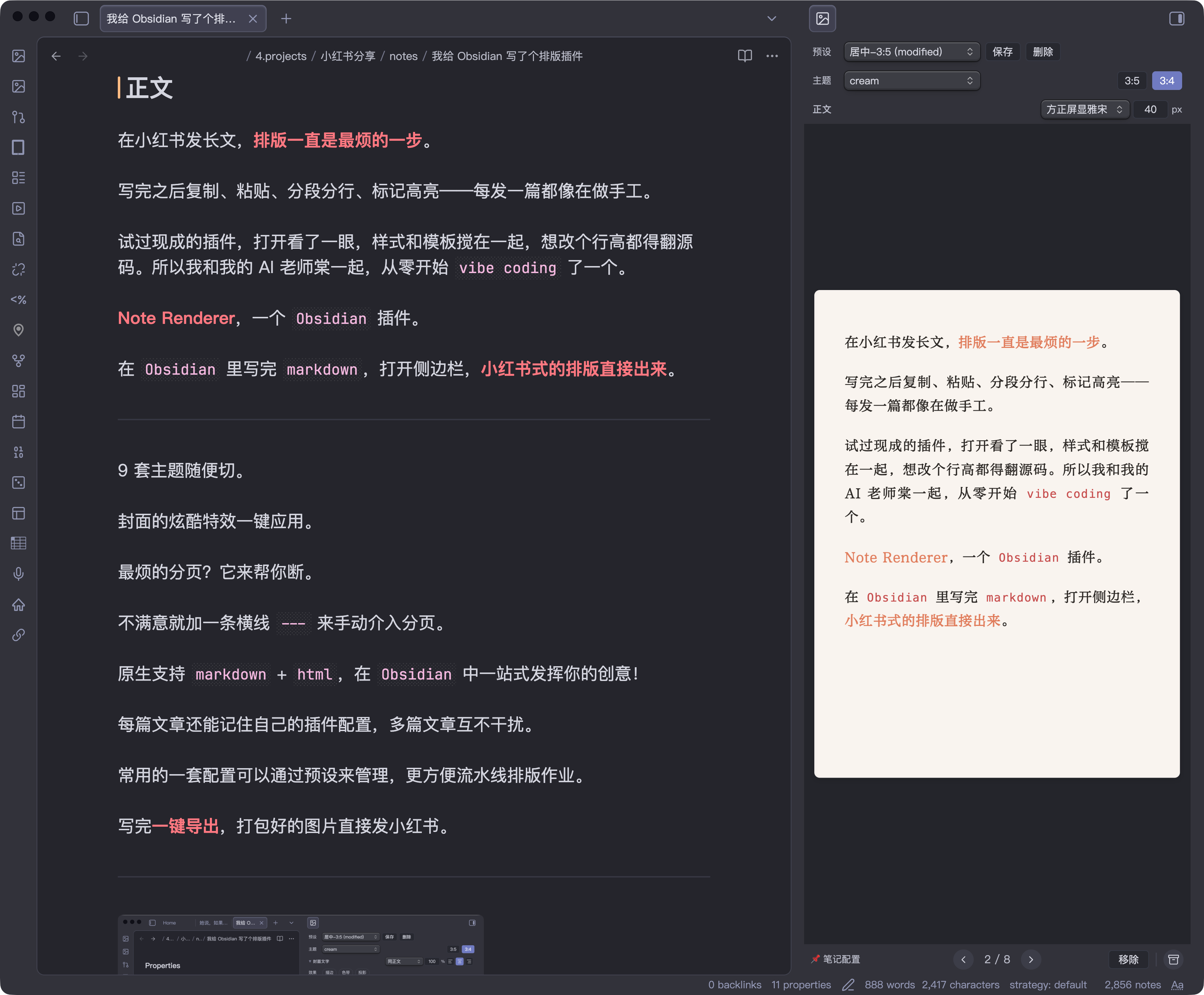Click the archive icon beside the 移除 button
1204x995 pixels.
point(1174,959)
